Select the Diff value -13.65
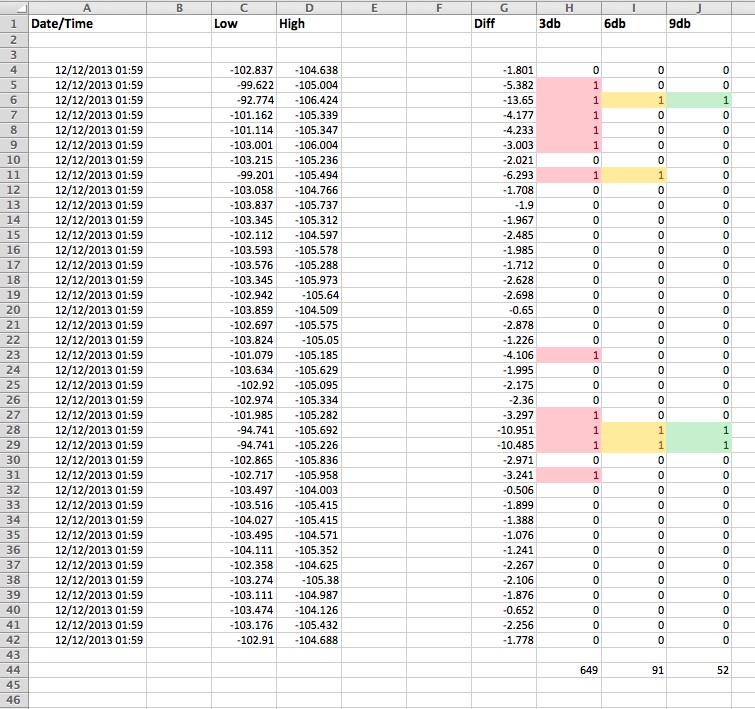The width and height of the screenshot is (755, 709). pyautogui.click(x=503, y=100)
